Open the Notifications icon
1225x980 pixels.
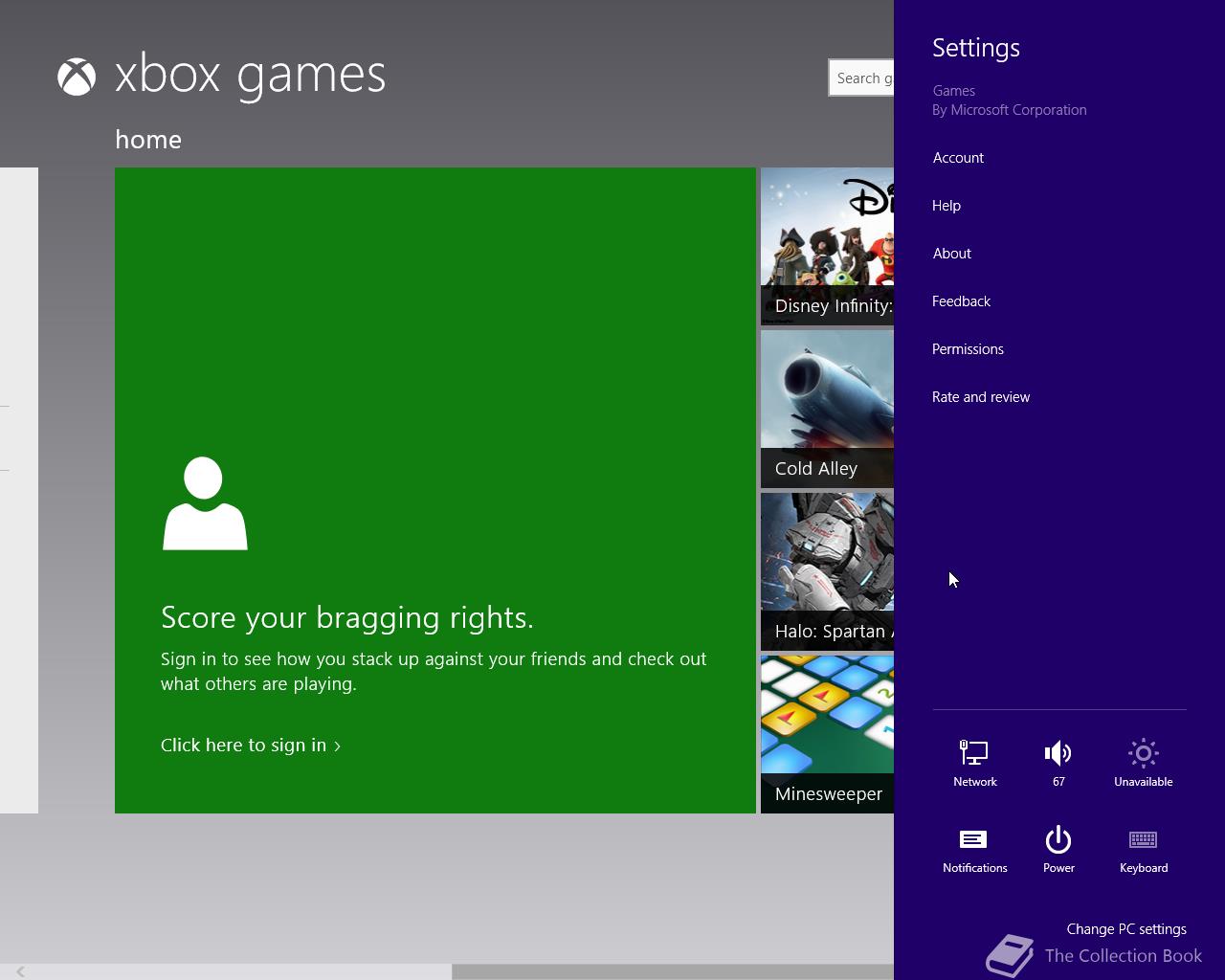coord(974,850)
